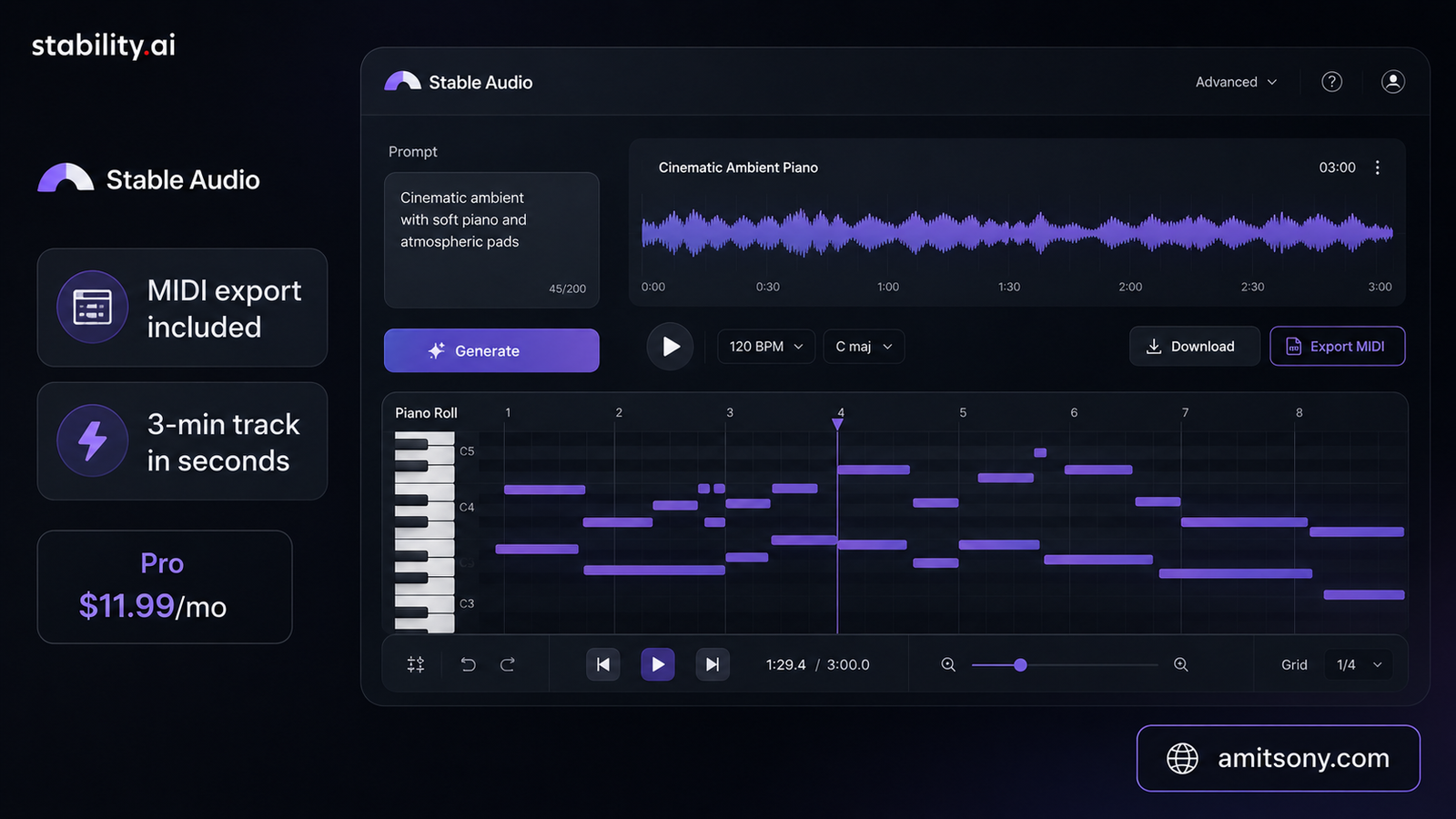1456x819 pixels.
Task: Click the lightning bolt feature icon
Action: 93,440
